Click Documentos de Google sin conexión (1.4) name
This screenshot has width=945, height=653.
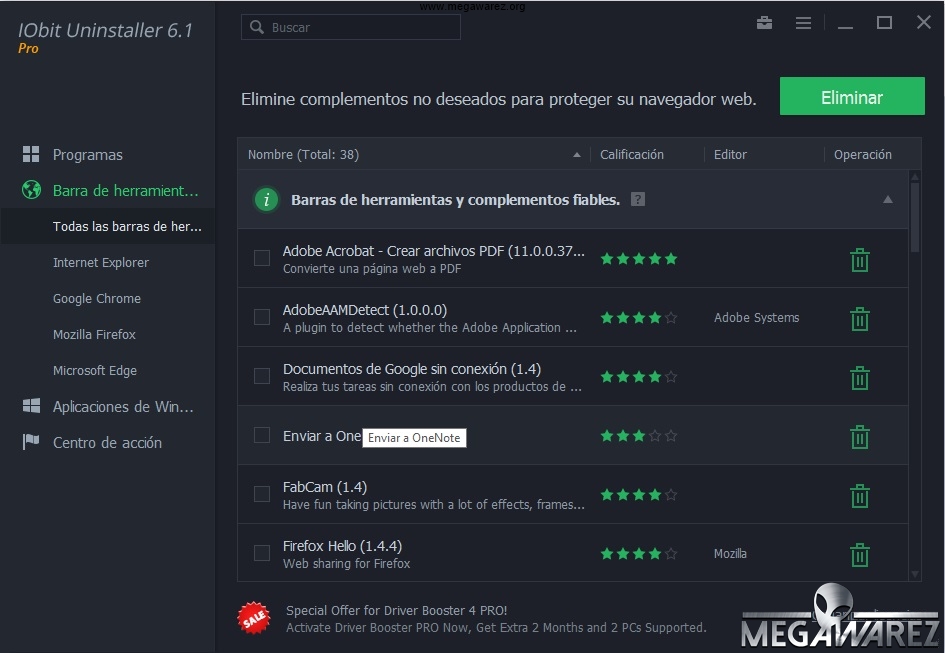412,369
